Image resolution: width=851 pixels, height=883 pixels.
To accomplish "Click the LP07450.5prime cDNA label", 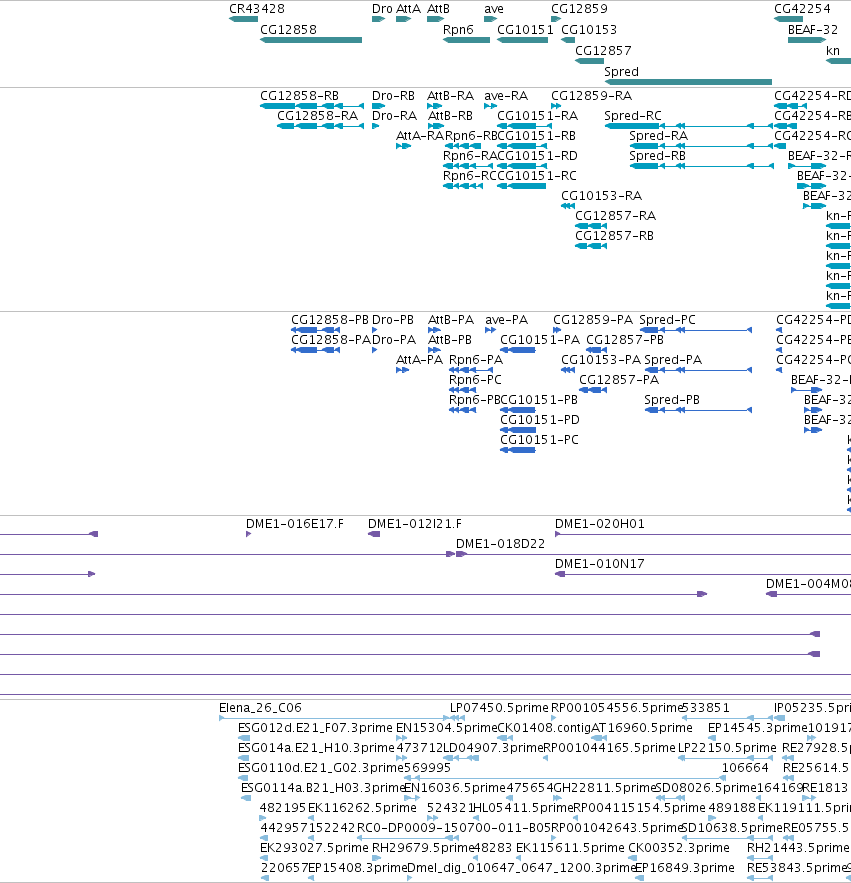I will [499, 708].
